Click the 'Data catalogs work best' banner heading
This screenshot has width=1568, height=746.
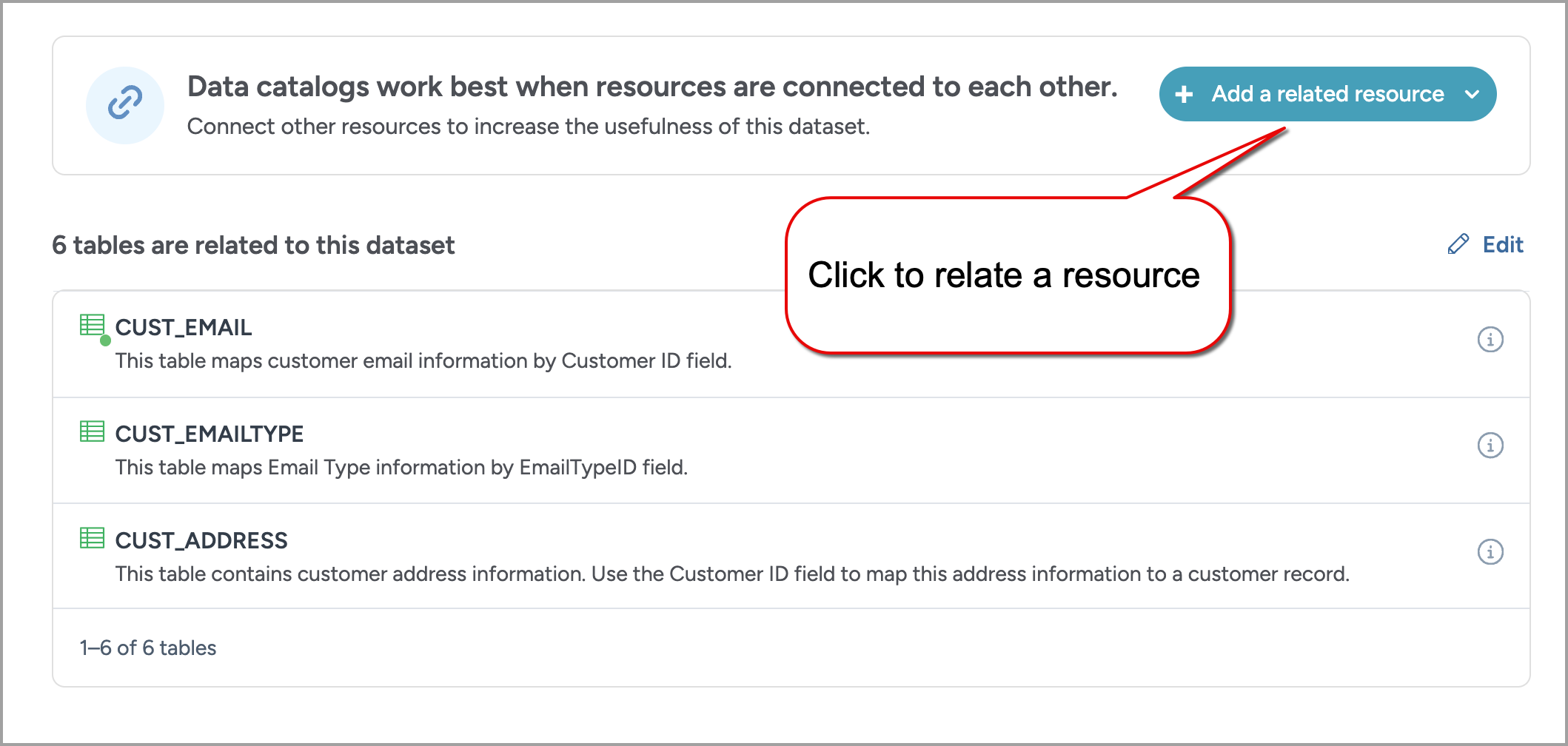pos(652,87)
